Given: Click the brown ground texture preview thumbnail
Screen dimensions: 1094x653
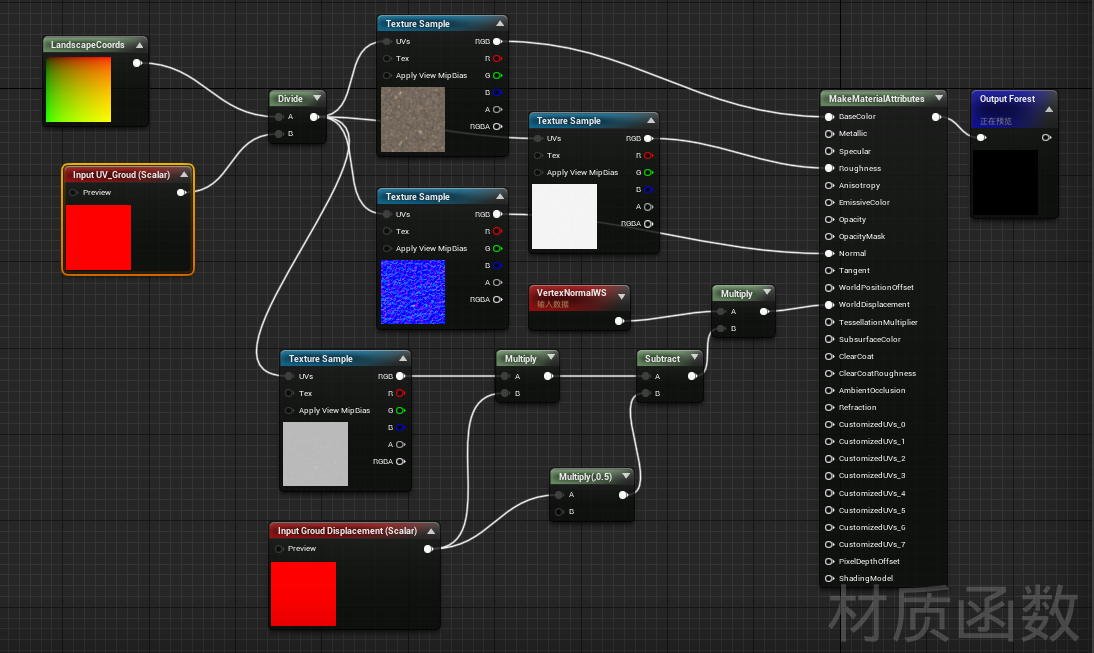Looking at the screenshot, I should (x=413, y=119).
